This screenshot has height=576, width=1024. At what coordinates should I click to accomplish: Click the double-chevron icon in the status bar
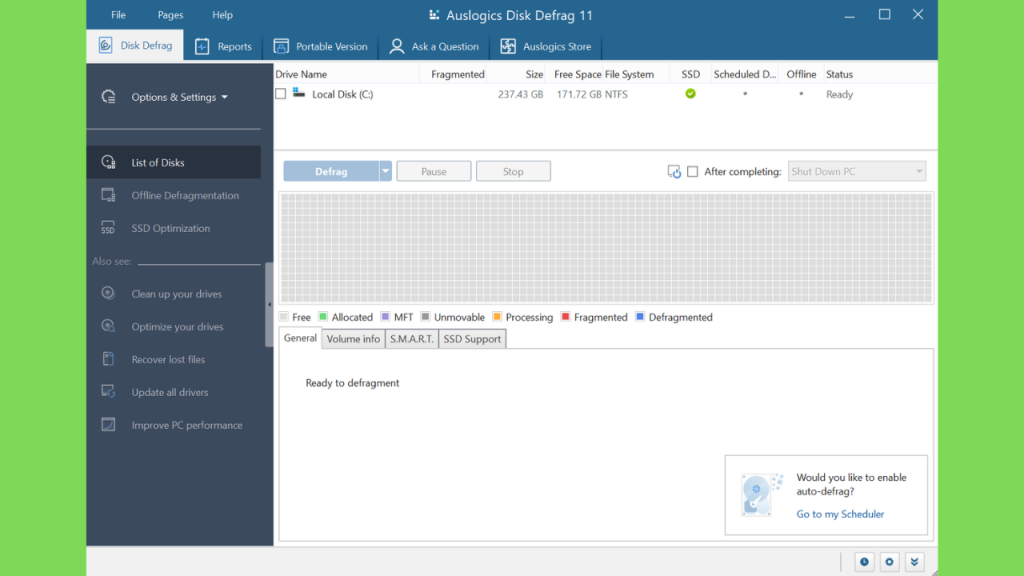click(914, 562)
